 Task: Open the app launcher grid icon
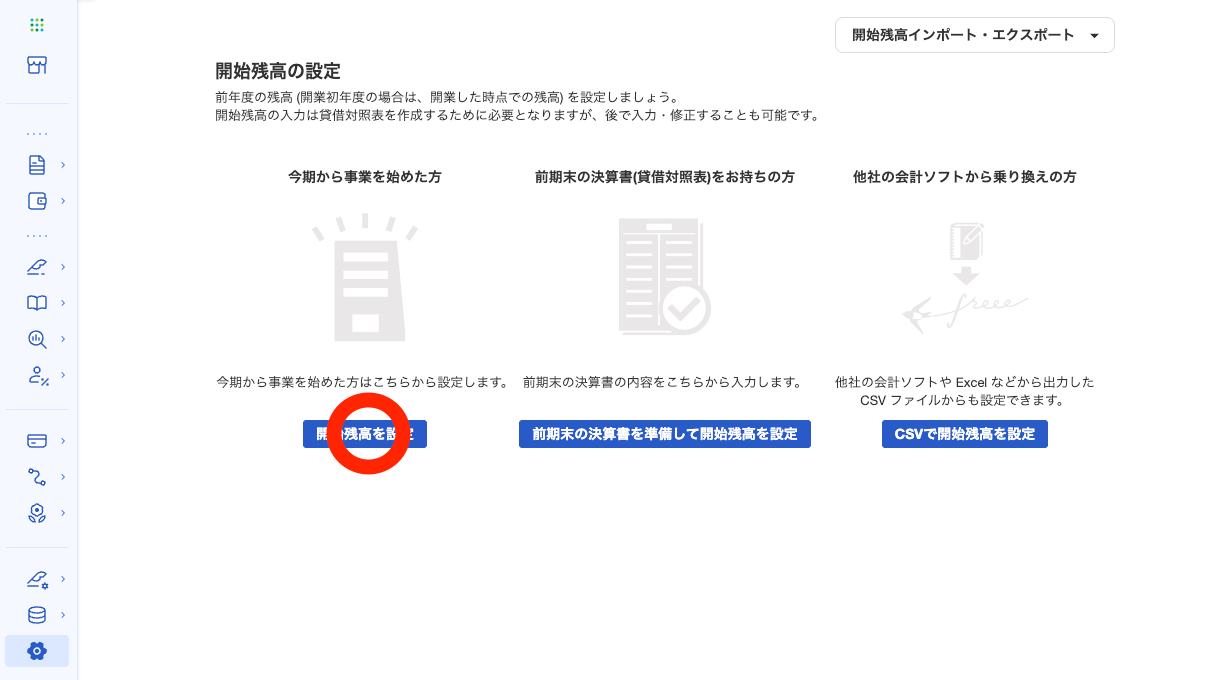[x=37, y=24]
